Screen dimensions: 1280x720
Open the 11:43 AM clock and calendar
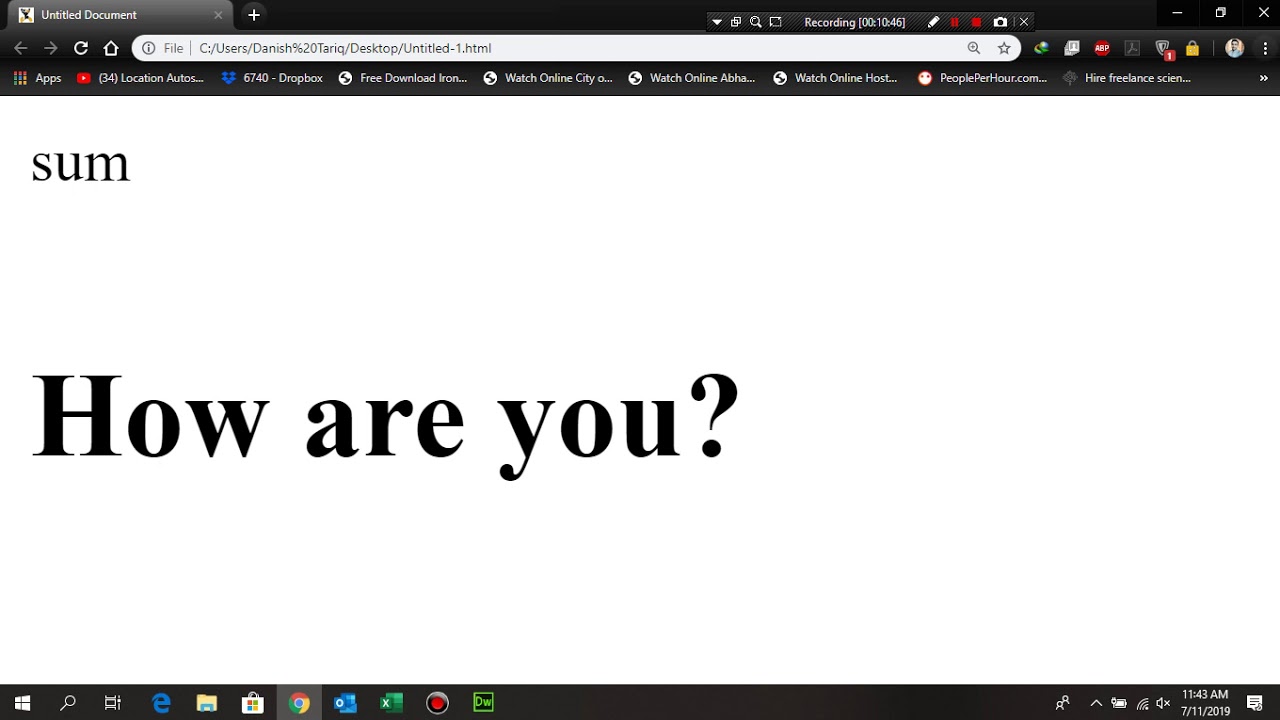pos(1205,703)
